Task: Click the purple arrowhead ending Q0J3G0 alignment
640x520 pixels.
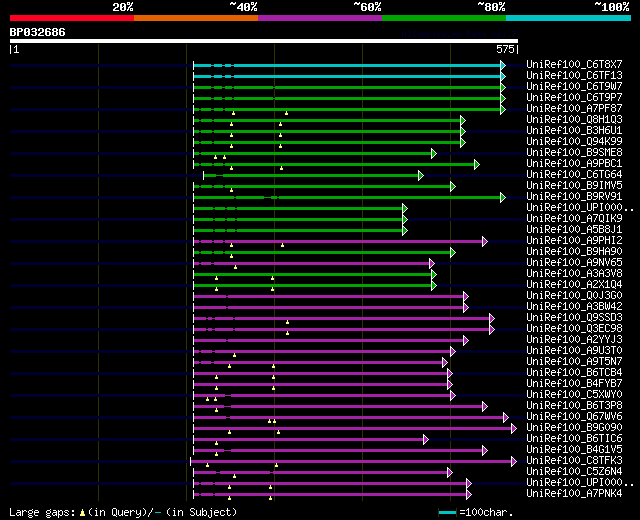Action: (x=466, y=297)
